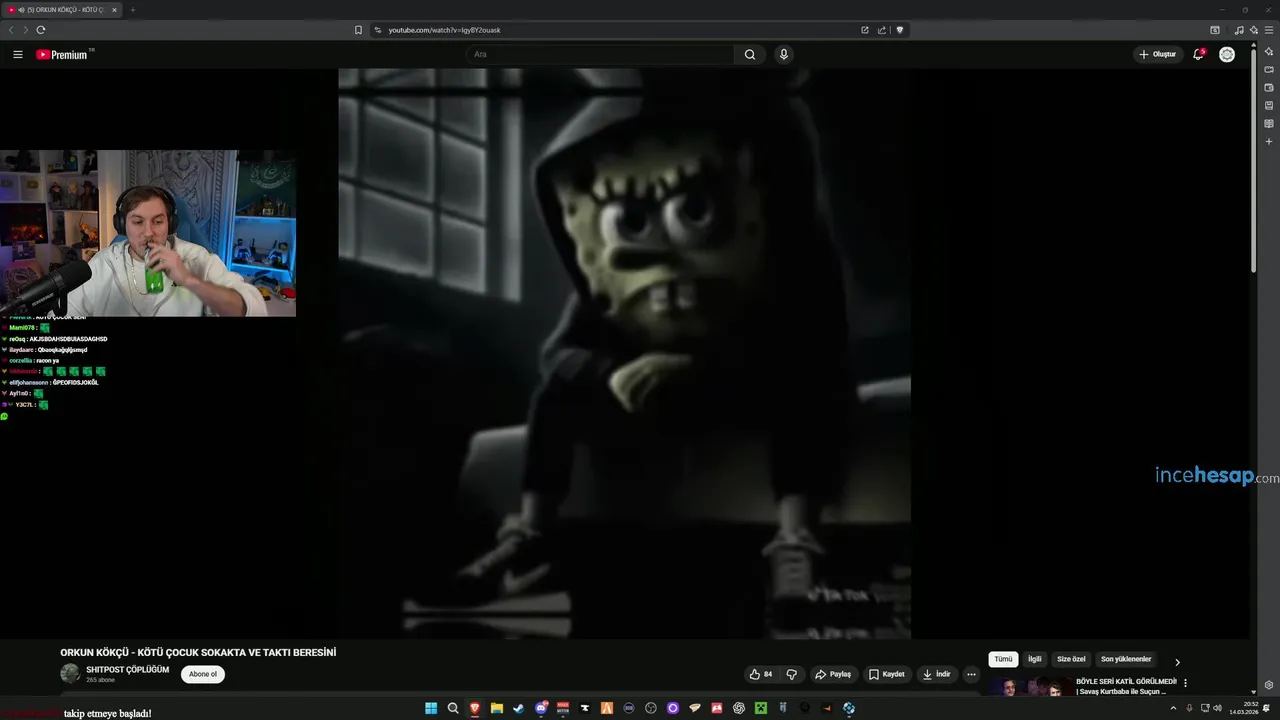Open the volume control in the system tray

click(x=1217, y=708)
